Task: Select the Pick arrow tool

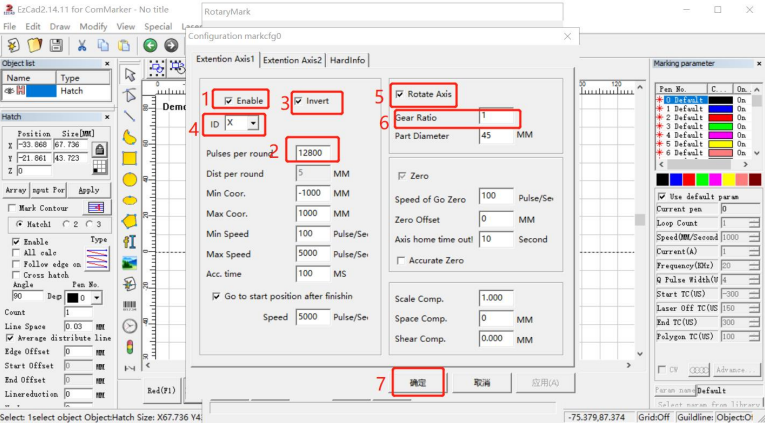Action: coord(130,74)
